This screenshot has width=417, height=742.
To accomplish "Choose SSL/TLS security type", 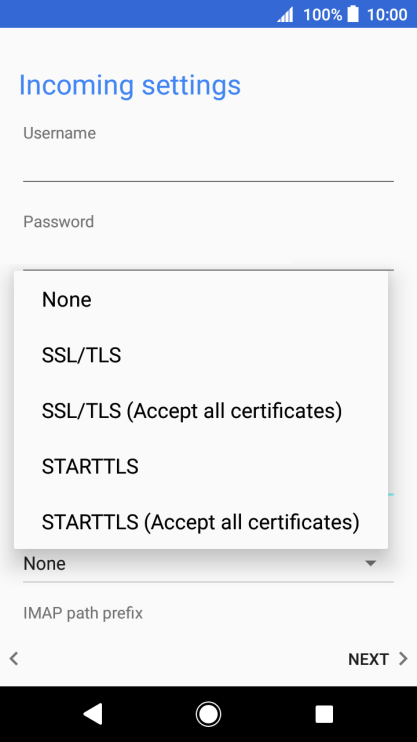I will click(x=201, y=355).
